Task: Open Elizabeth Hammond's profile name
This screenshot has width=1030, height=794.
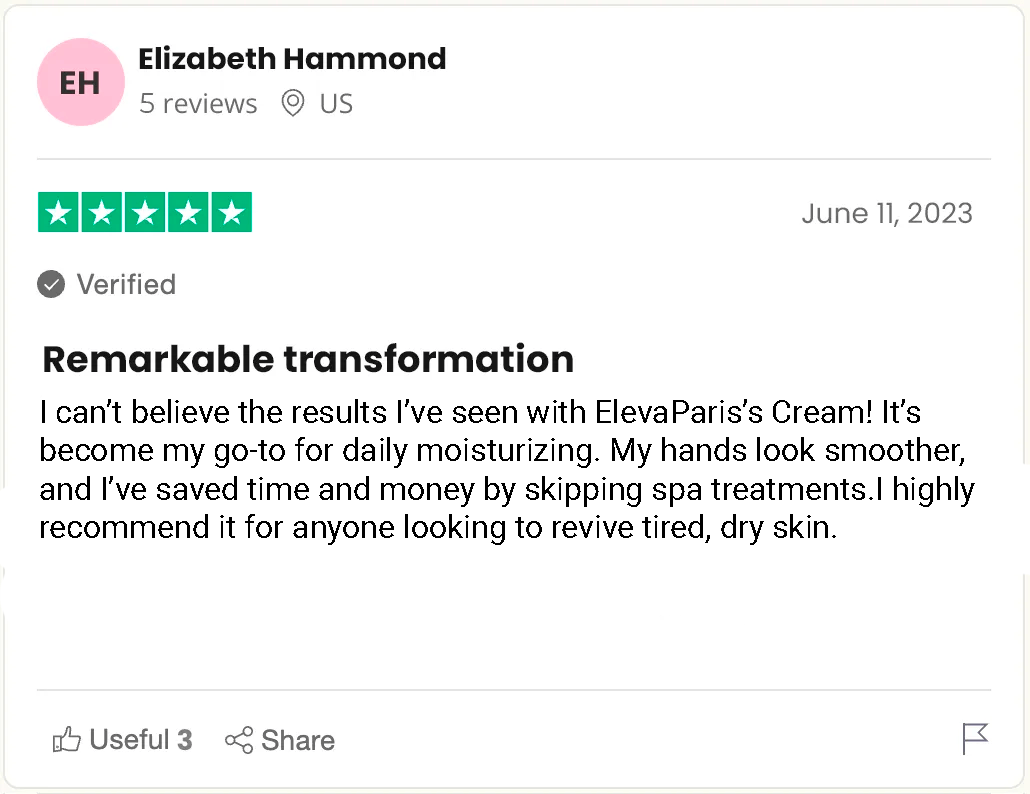Action: (x=292, y=59)
